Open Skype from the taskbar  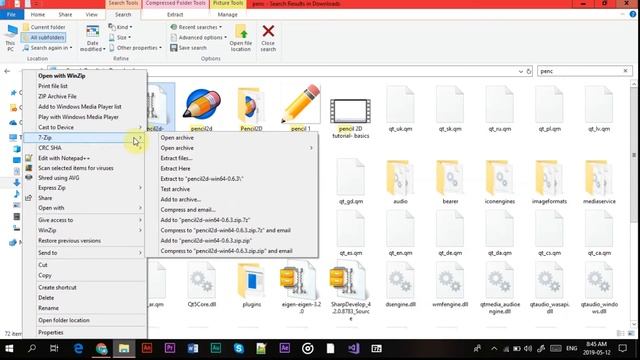coord(239,349)
